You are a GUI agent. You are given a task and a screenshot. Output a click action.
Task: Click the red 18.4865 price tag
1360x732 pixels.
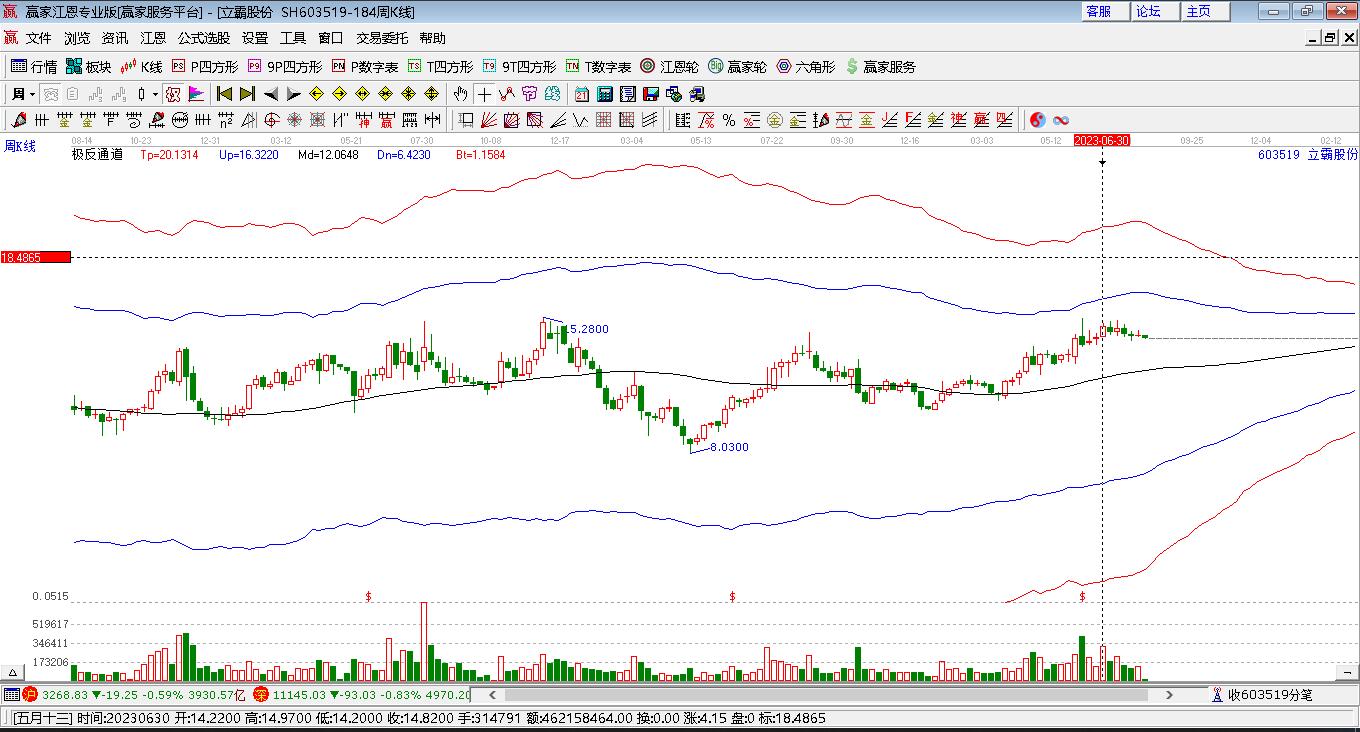pyautogui.click(x=36, y=257)
